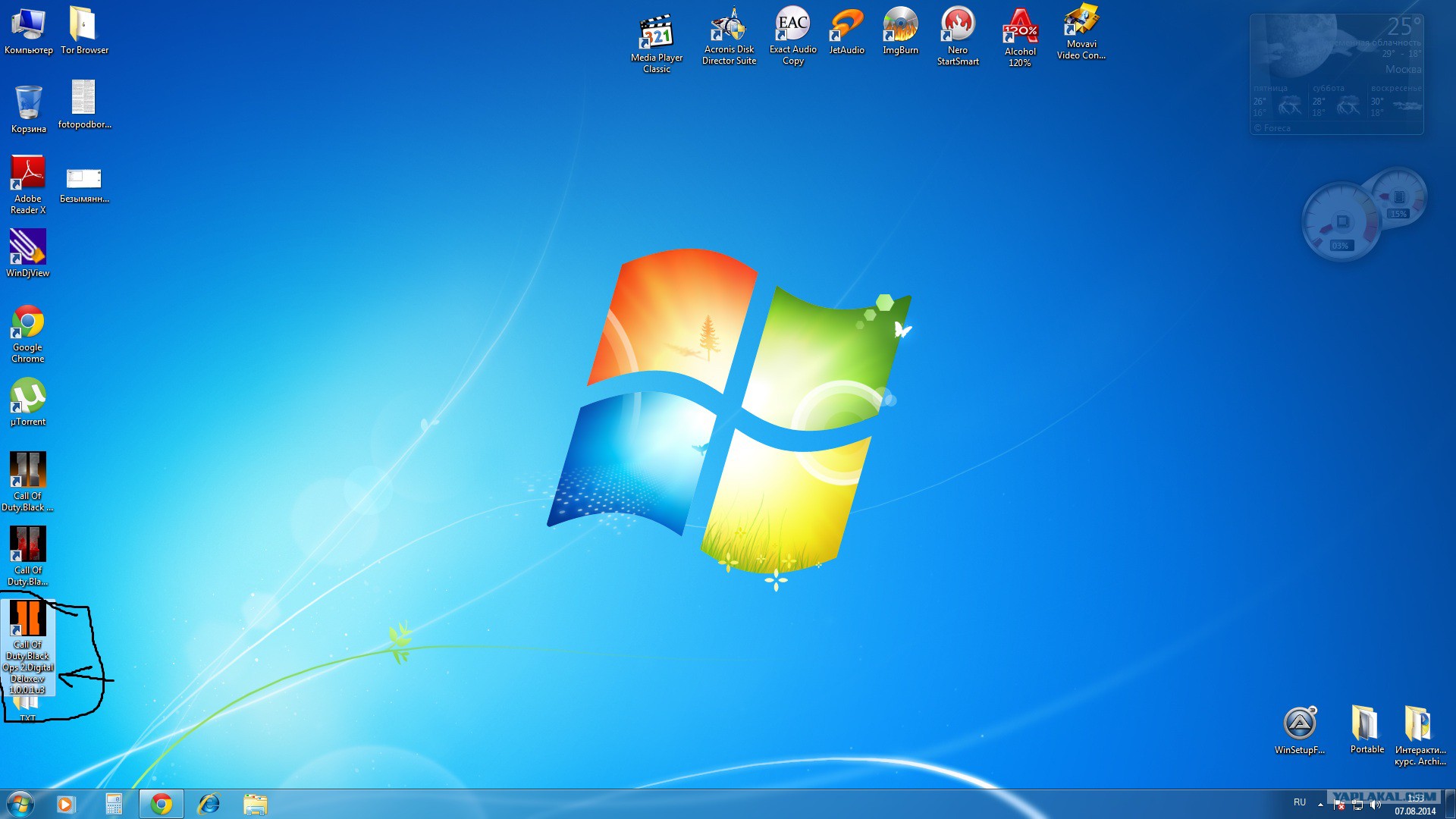Click the Show desktop strip
The image size is (1456, 819).
[x=1450, y=804]
